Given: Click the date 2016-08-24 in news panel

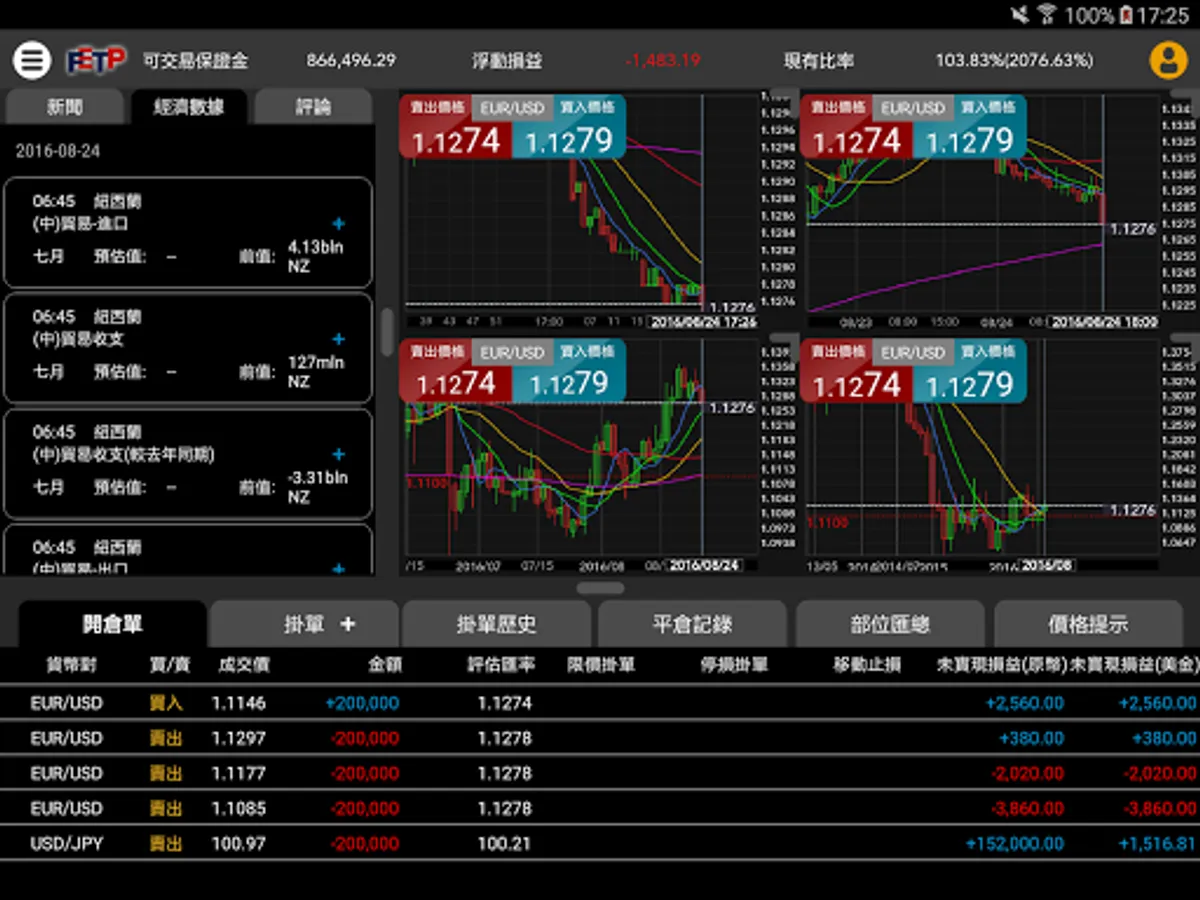Looking at the screenshot, I should (58, 152).
